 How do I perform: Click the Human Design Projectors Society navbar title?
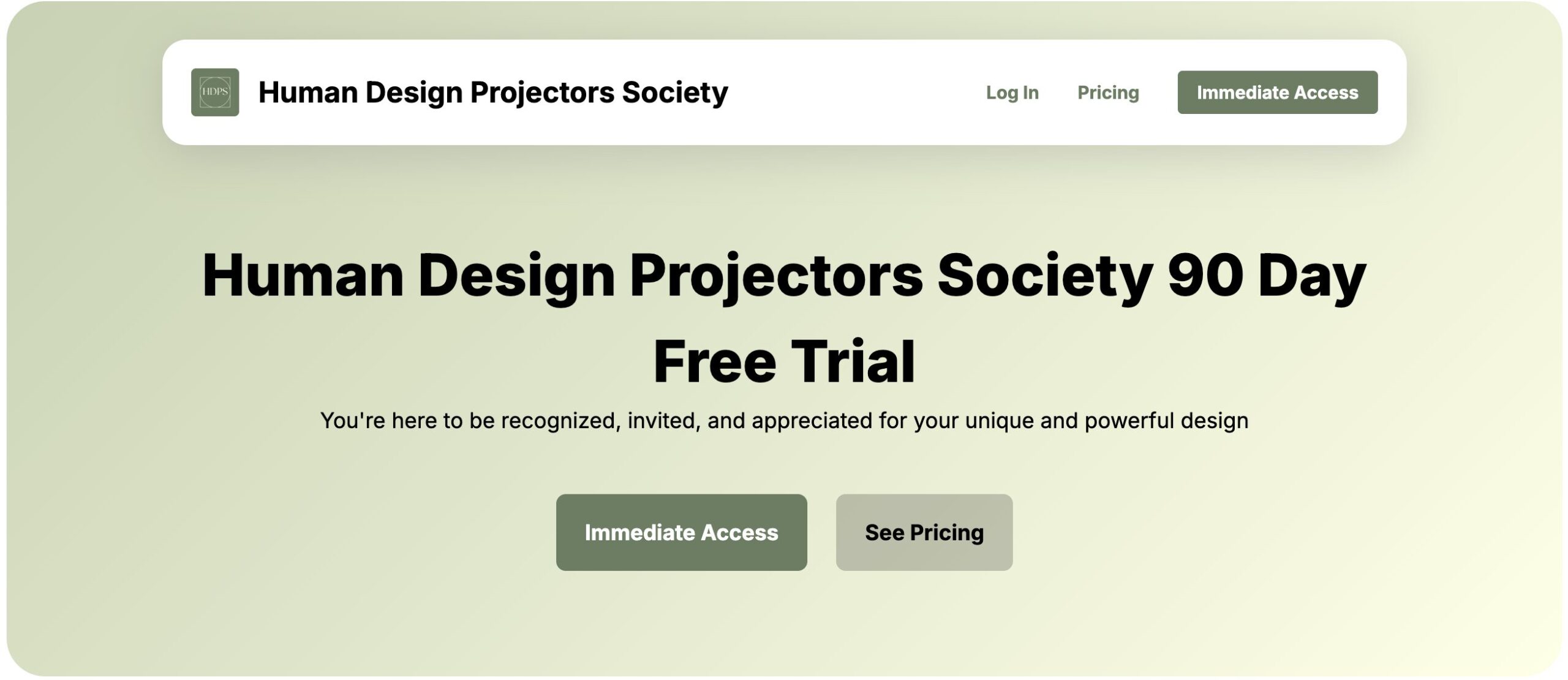[x=492, y=93]
